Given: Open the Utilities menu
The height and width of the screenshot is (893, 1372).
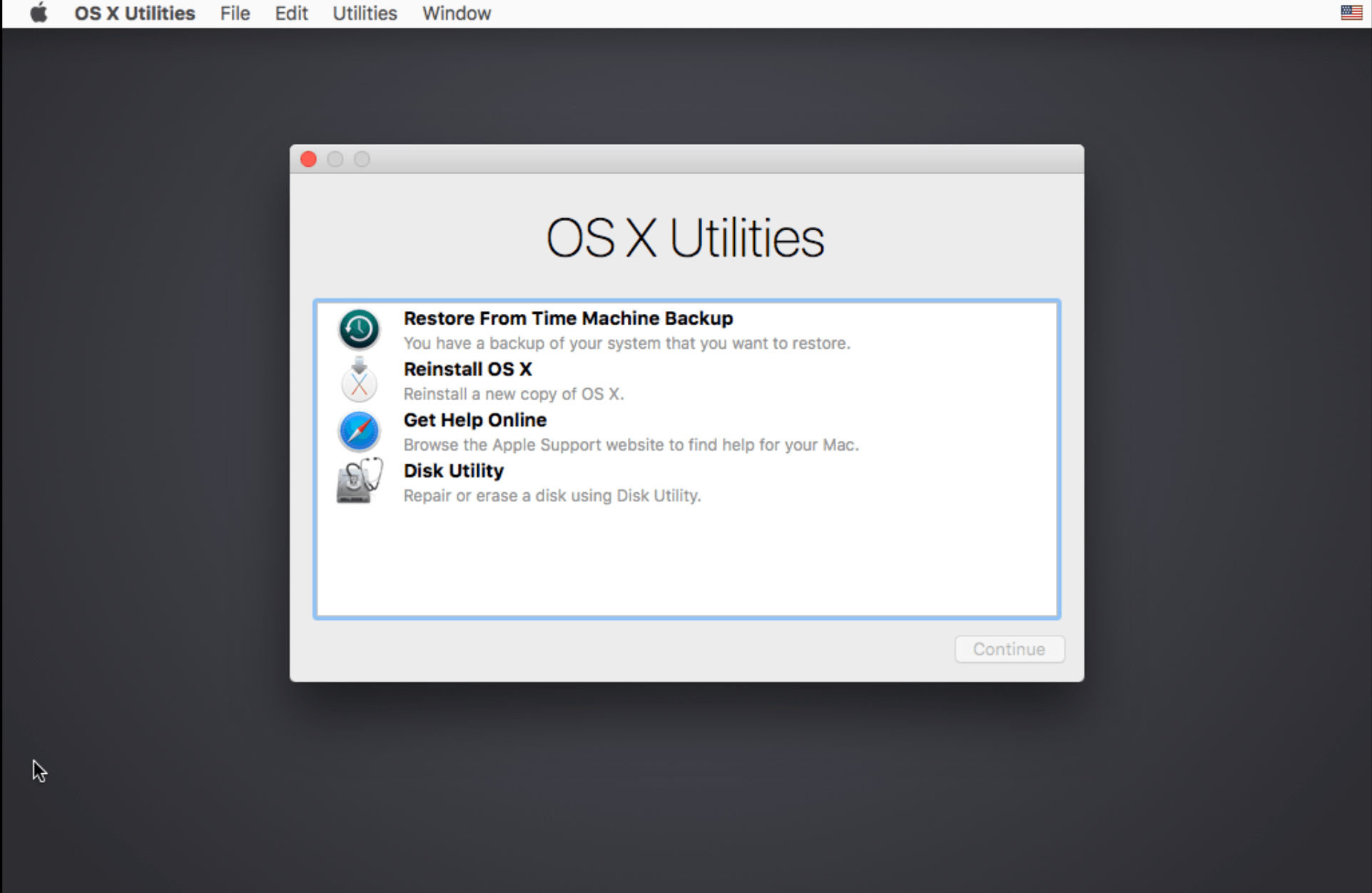Looking at the screenshot, I should (365, 14).
